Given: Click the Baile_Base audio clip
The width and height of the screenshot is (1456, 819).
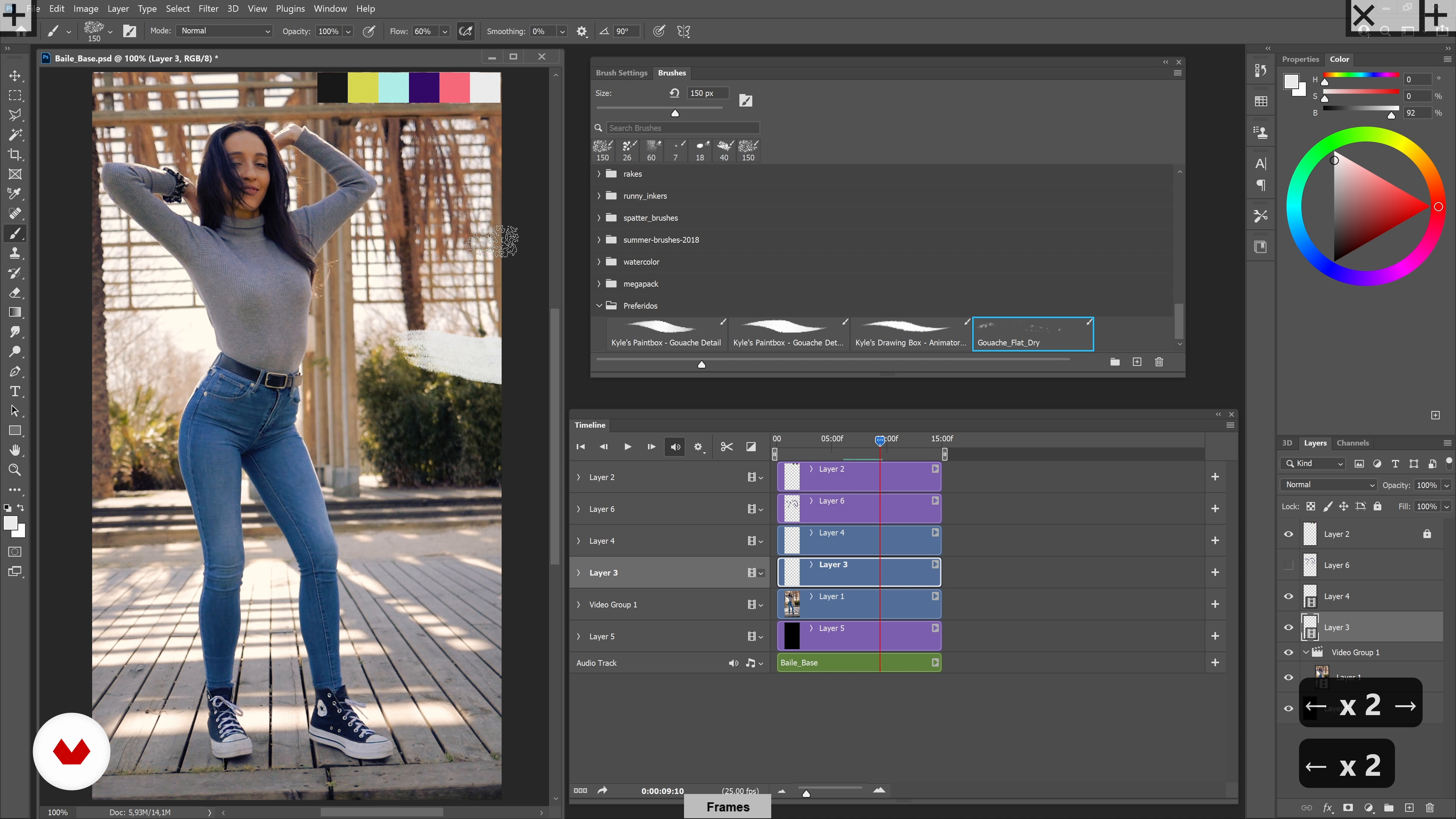Looking at the screenshot, I should (x=858, y=662).
